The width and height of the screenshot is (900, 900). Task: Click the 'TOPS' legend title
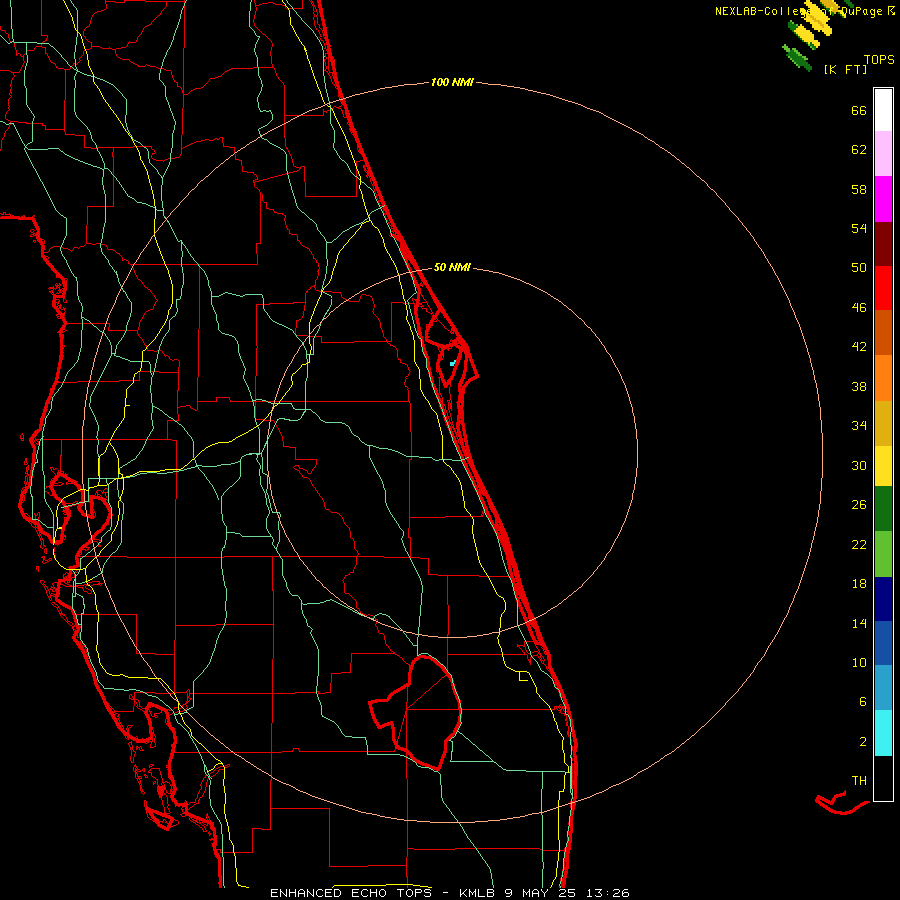(879, 60)
